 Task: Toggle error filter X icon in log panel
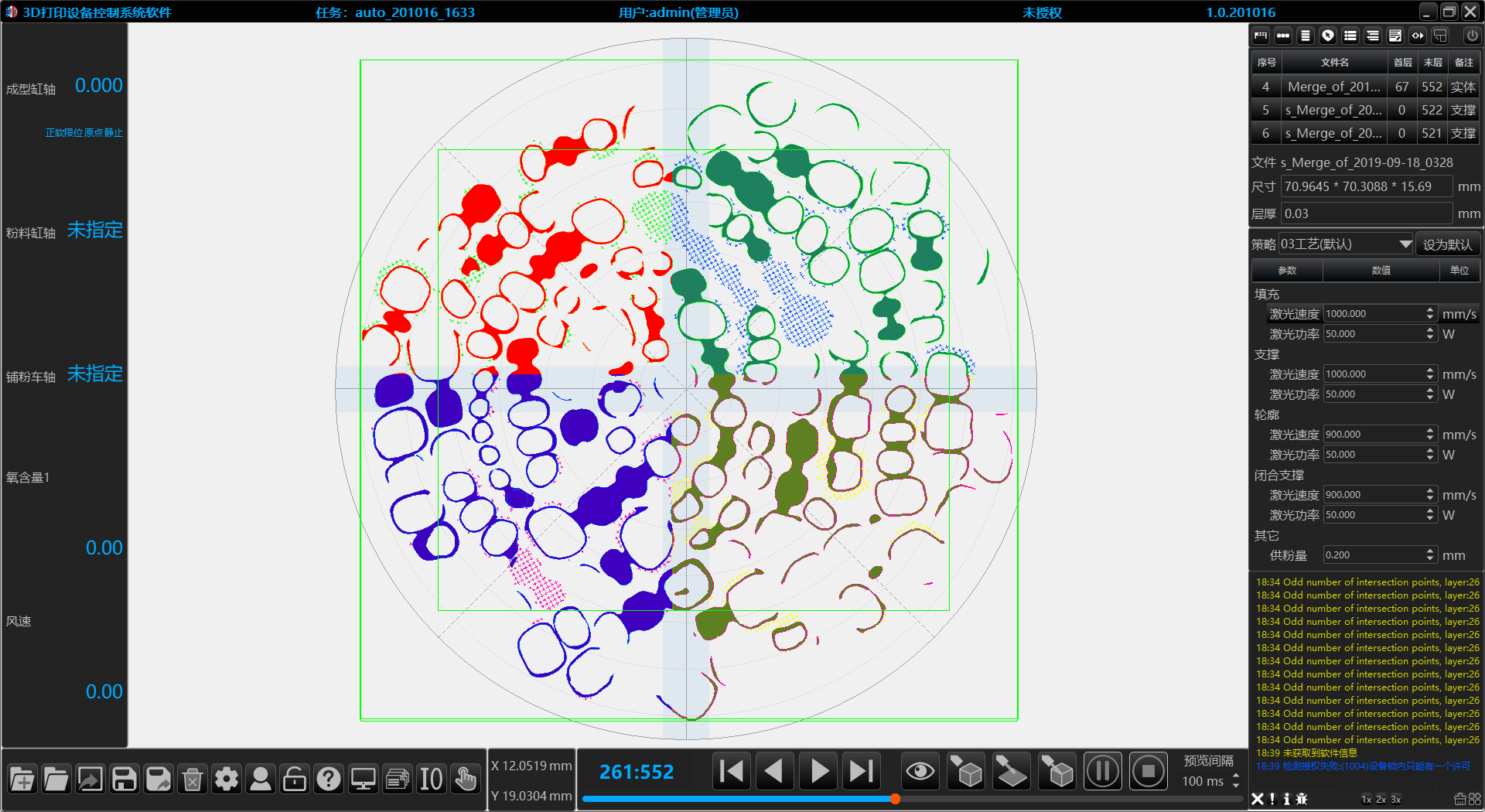point(1258,799)
